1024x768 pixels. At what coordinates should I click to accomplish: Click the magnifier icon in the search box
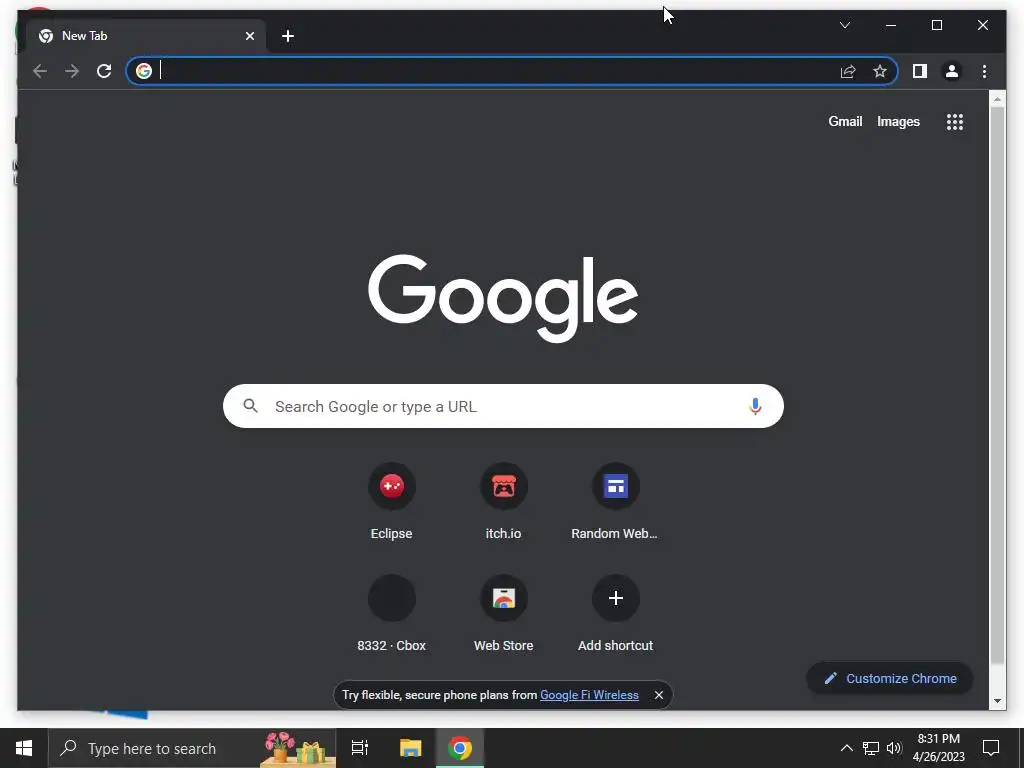250,406
